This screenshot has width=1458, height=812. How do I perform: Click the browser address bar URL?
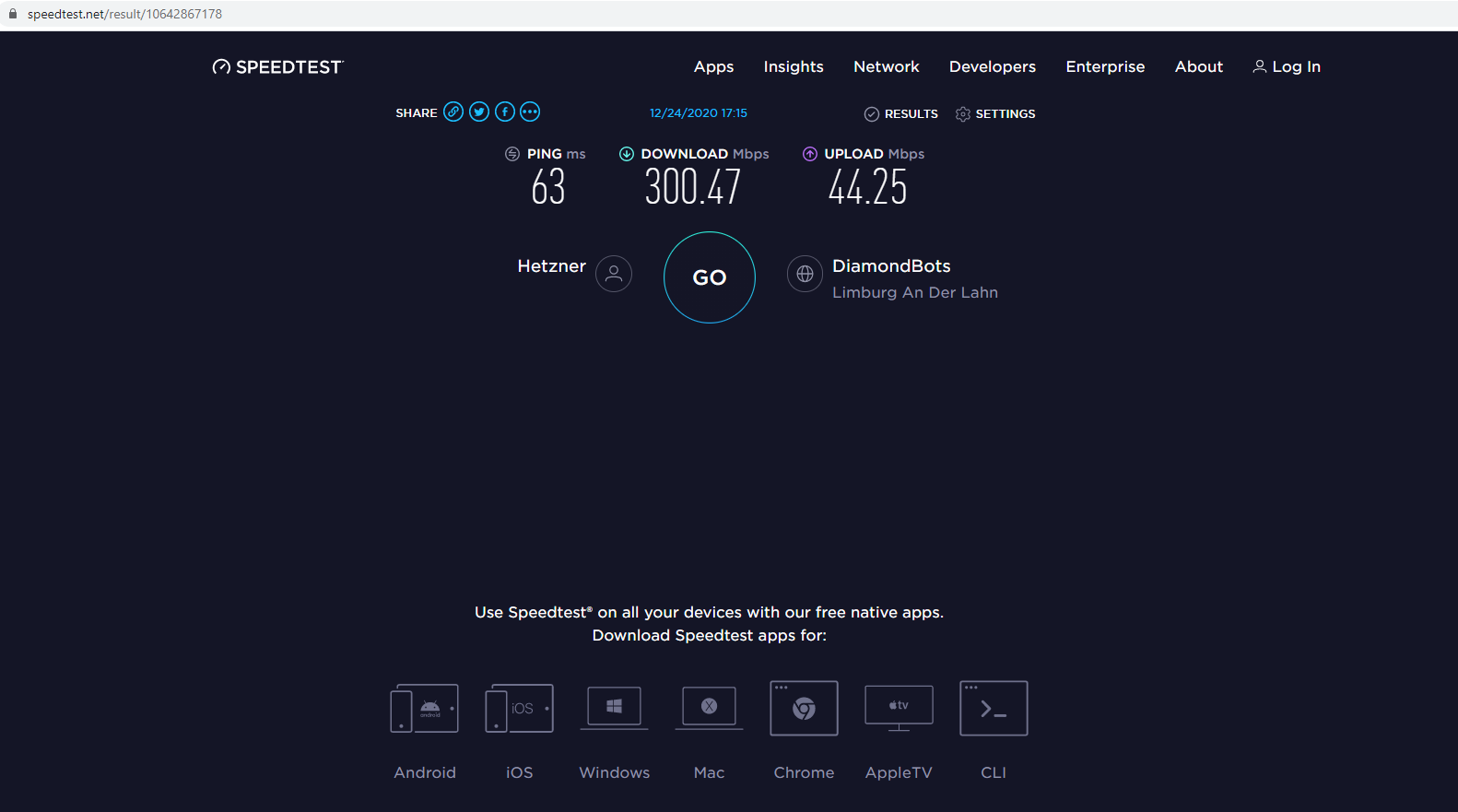pos(124,14)
